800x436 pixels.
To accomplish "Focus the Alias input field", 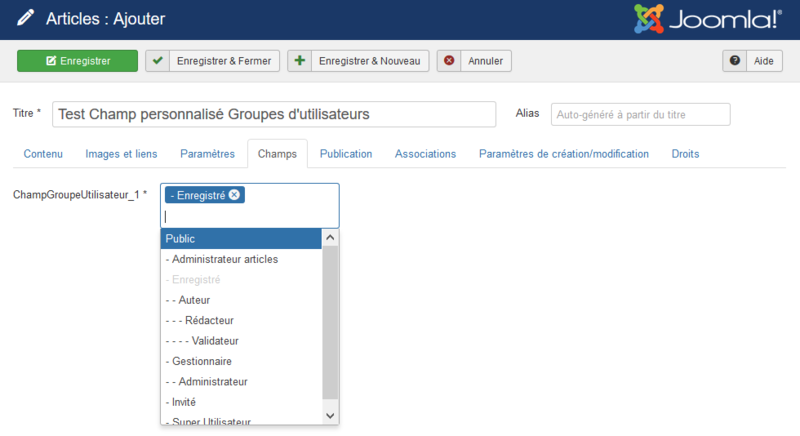I will click(x=640, y=114).
